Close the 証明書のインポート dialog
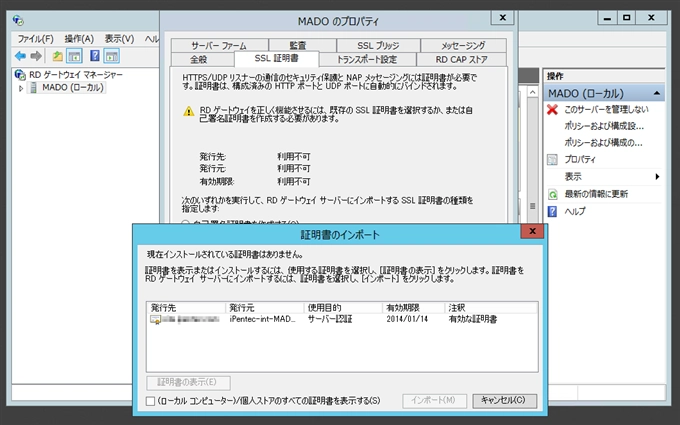680x425 pixels. click(533, 231)
